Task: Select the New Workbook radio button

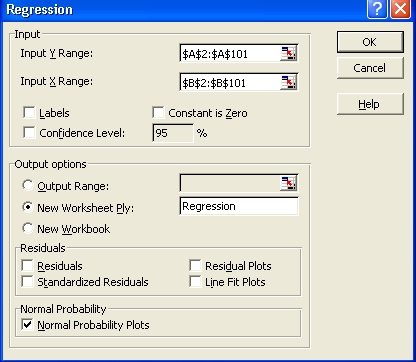Action: pos(28,228)
